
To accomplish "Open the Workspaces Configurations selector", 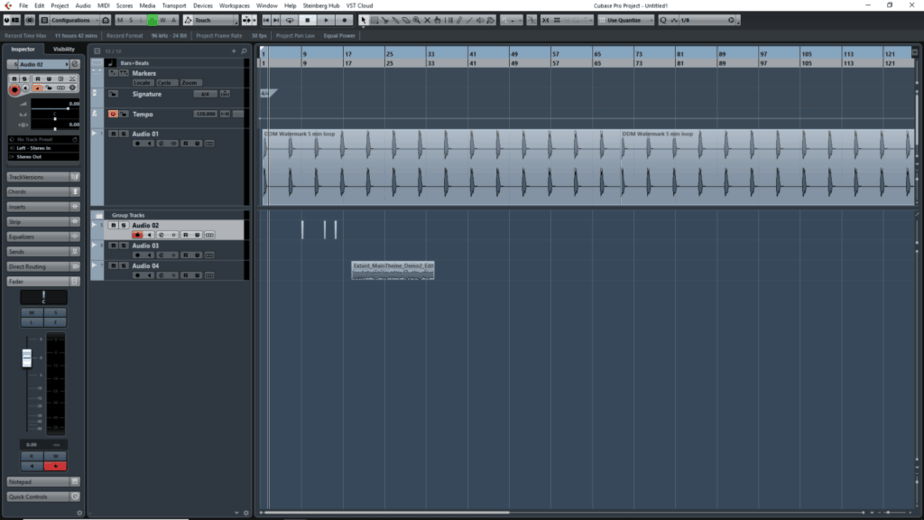I will (70, 20).
